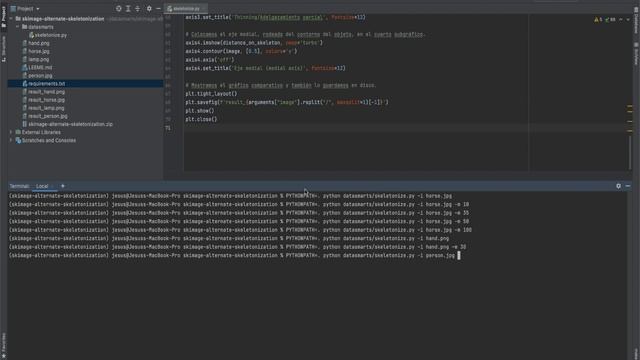Click terminal line ending in horse.jpg -e 100
This screenshot has height=360, width=640.
240,230
